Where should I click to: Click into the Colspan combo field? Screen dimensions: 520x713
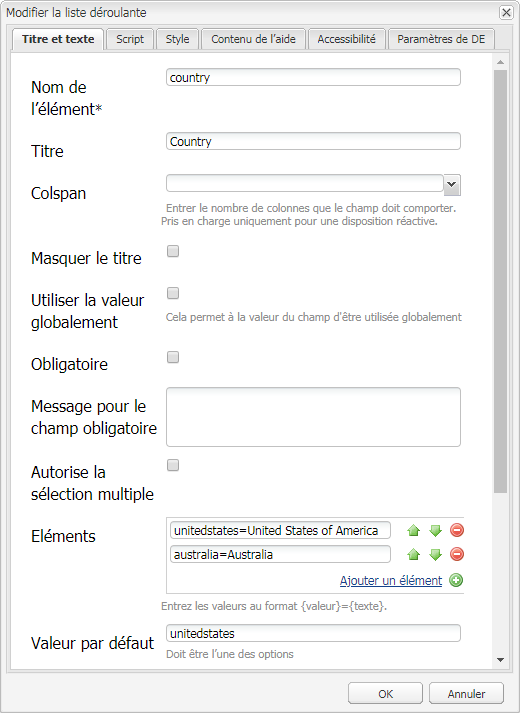[305, 183]
